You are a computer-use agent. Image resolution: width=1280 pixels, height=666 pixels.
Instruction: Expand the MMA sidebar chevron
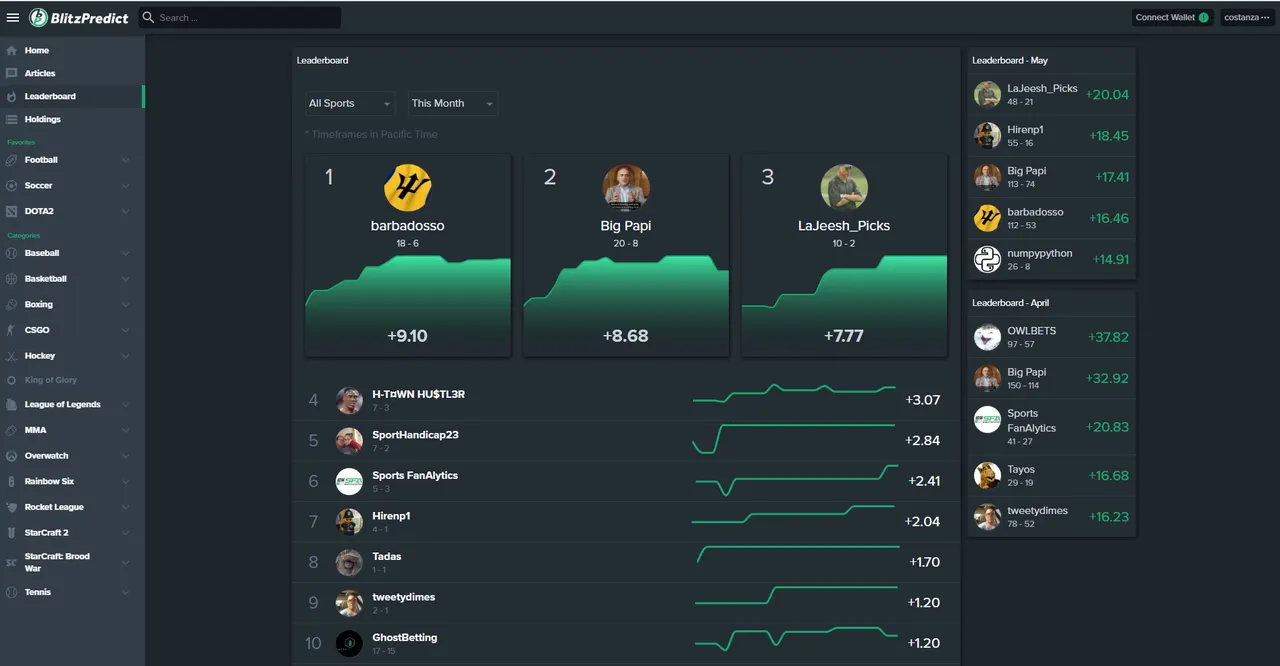point(125,430)
